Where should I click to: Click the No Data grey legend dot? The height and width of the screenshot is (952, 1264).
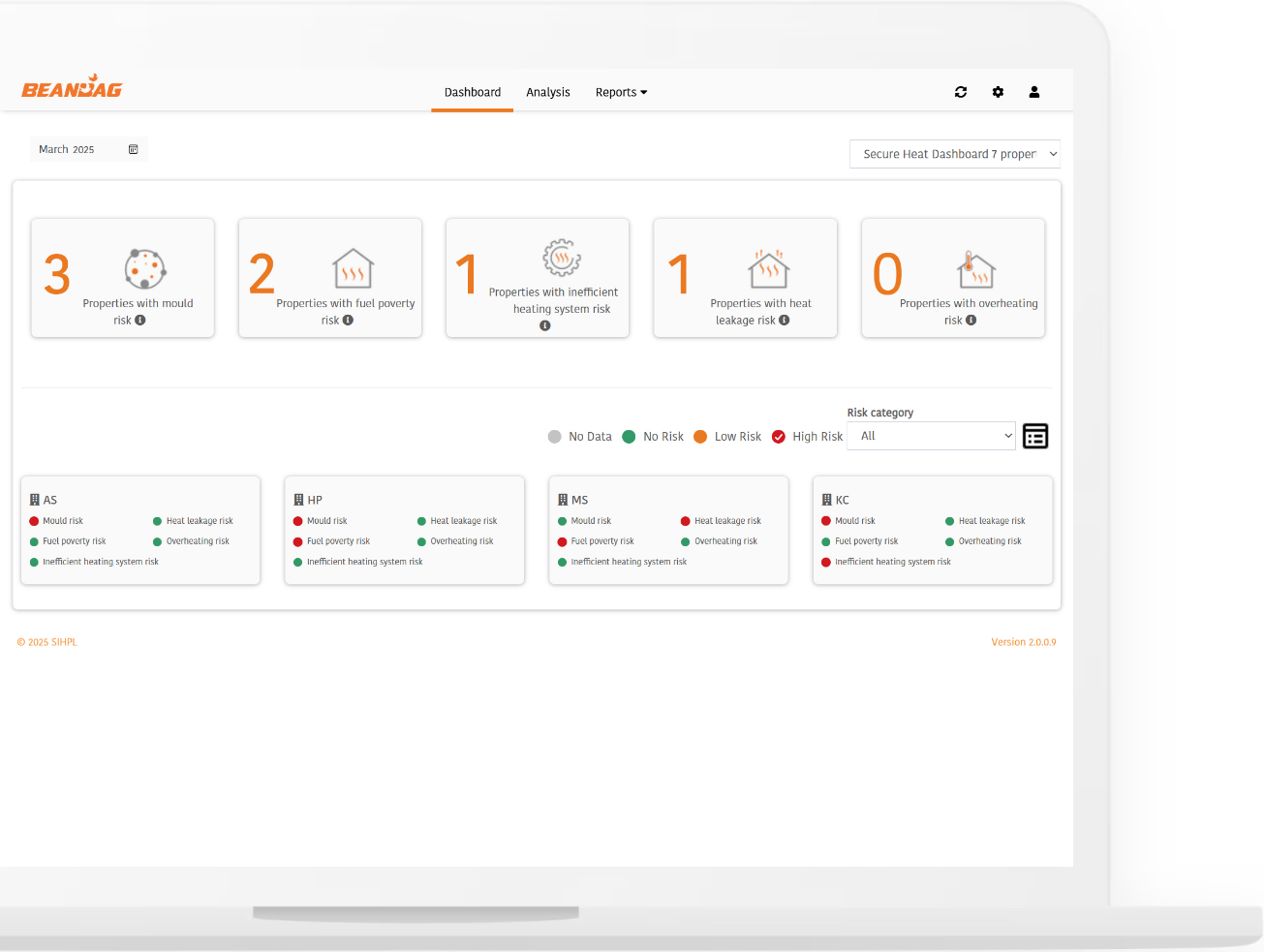pyautogui.click(x=555, y=437)
